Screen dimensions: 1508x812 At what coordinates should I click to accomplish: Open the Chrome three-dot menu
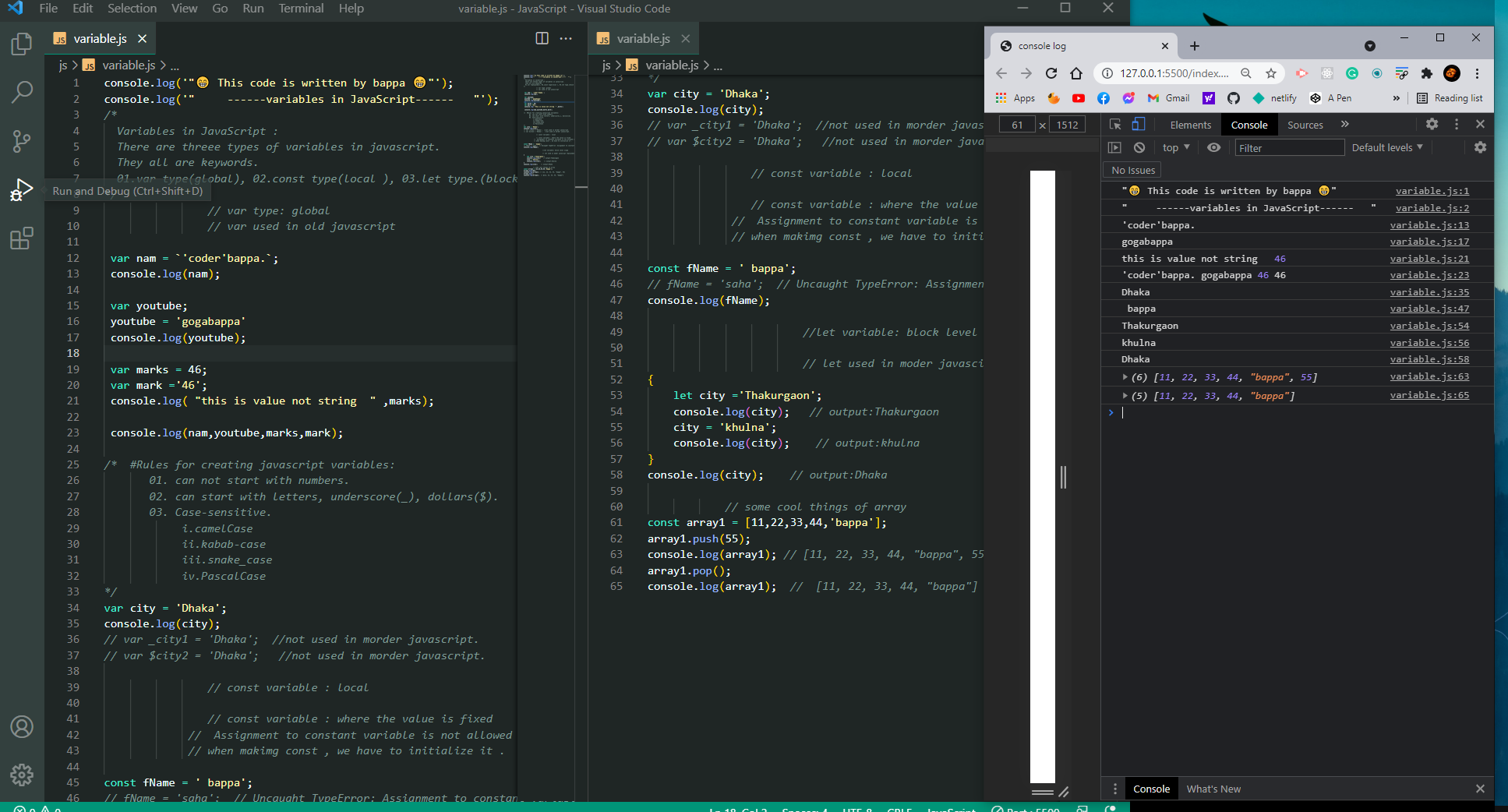click(1477, 73)
